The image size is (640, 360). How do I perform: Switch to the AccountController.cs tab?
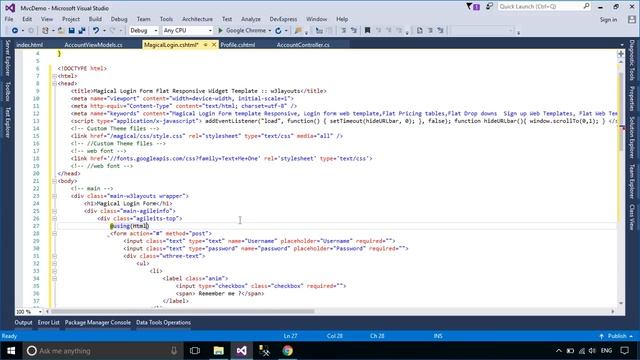click(x=303, y=45)
